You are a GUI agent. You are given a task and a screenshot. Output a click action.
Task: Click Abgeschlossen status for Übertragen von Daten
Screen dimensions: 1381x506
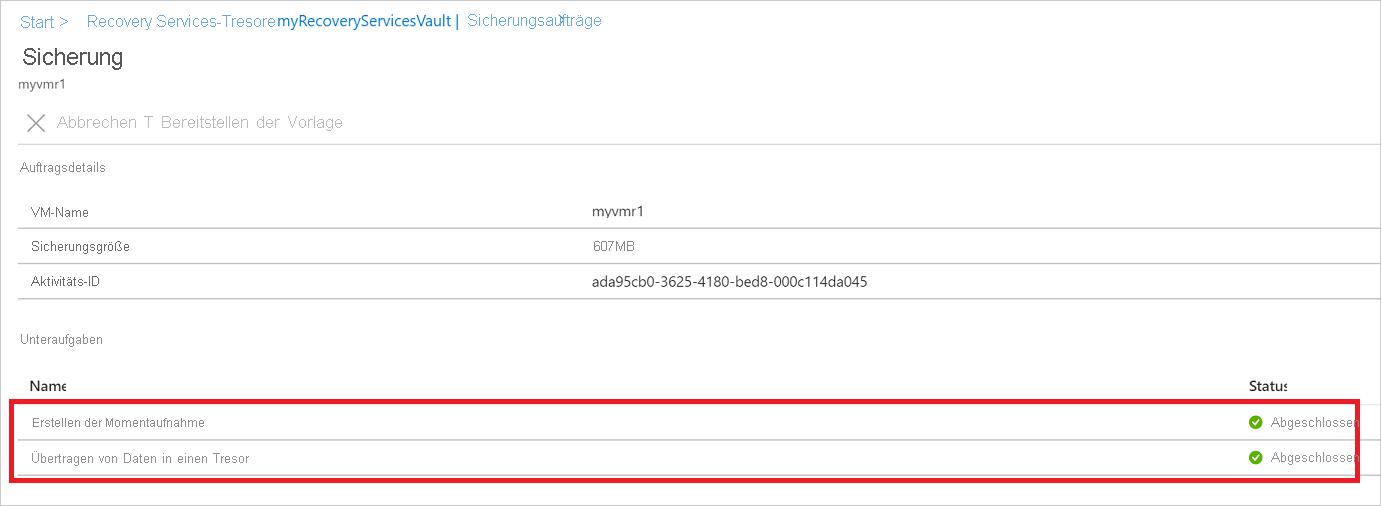[x=1314, y=458]
